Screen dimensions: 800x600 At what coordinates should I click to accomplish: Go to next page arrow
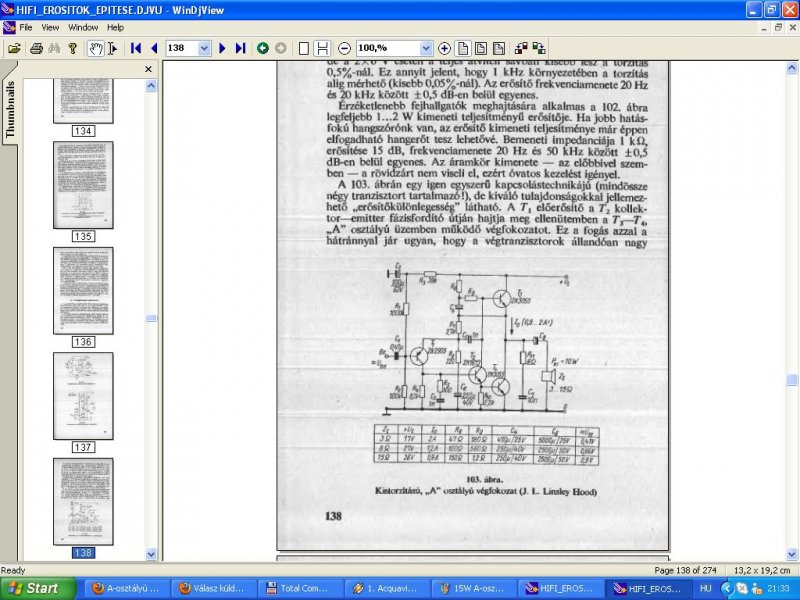pos(222,48)
